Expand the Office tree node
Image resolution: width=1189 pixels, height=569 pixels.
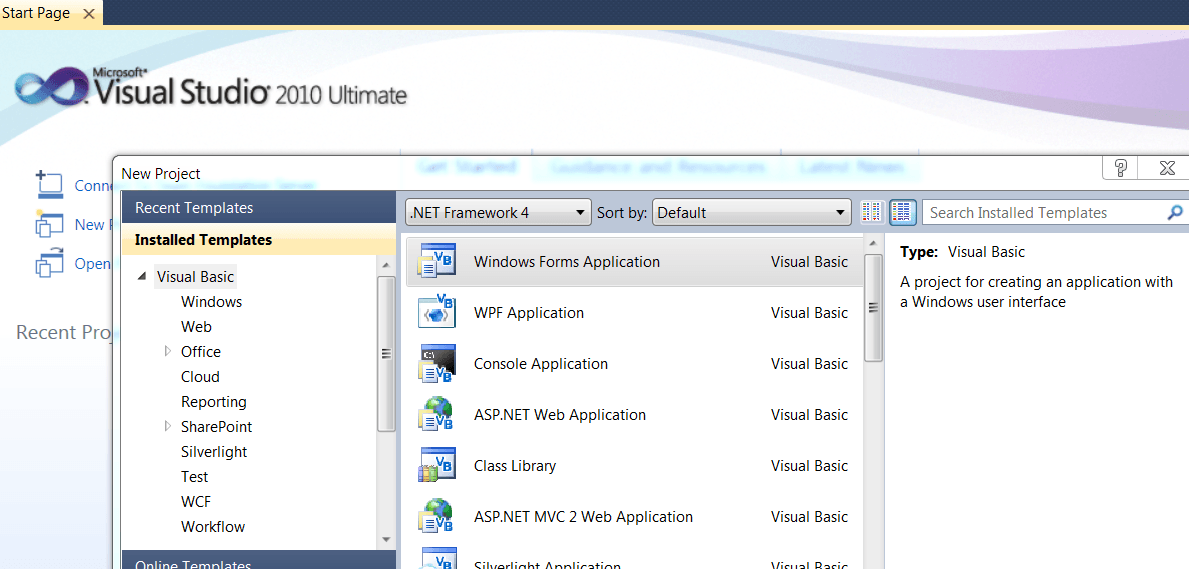tap(168, 351)
